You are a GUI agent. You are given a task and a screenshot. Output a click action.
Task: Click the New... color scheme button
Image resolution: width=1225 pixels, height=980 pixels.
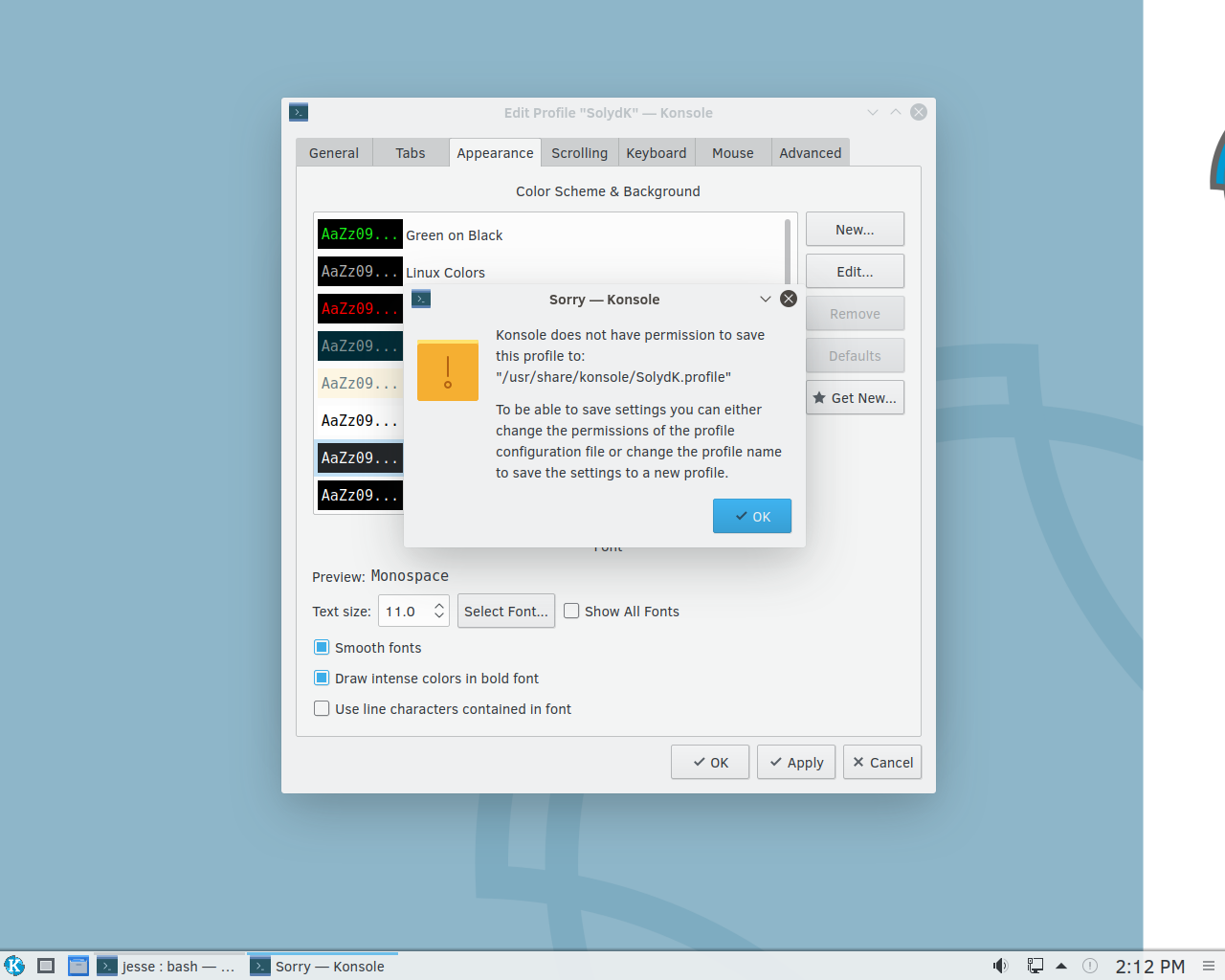(855, 230)
